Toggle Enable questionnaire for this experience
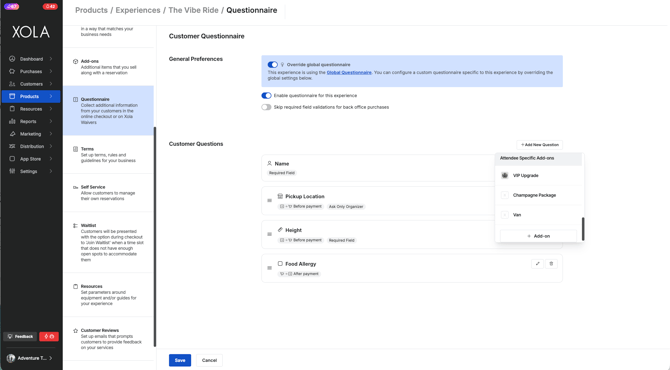Image resolution: width=670 pixels, height=370 pixels. tap(266, 96)
